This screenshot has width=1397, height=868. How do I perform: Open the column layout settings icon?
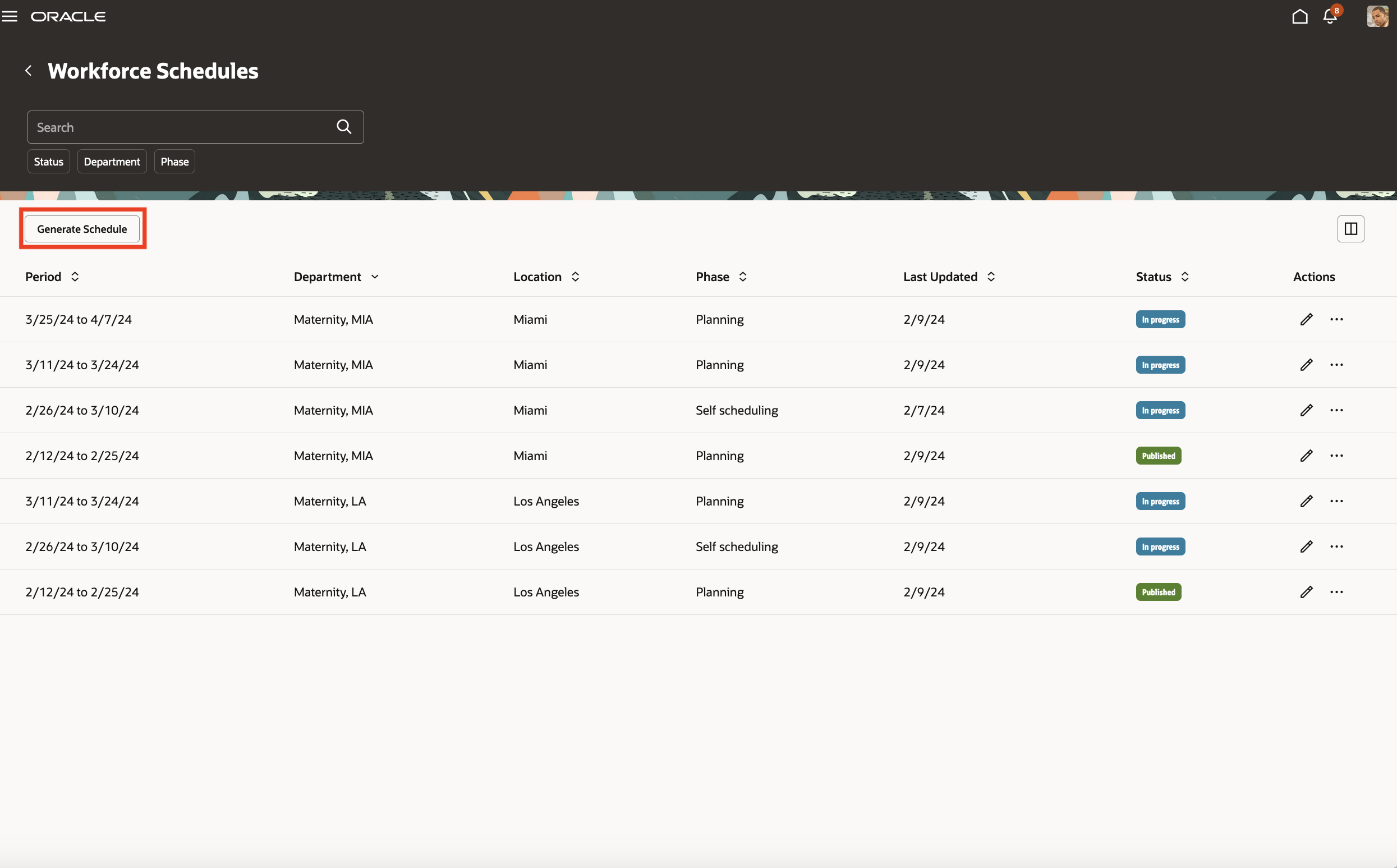pos(1350,229)
